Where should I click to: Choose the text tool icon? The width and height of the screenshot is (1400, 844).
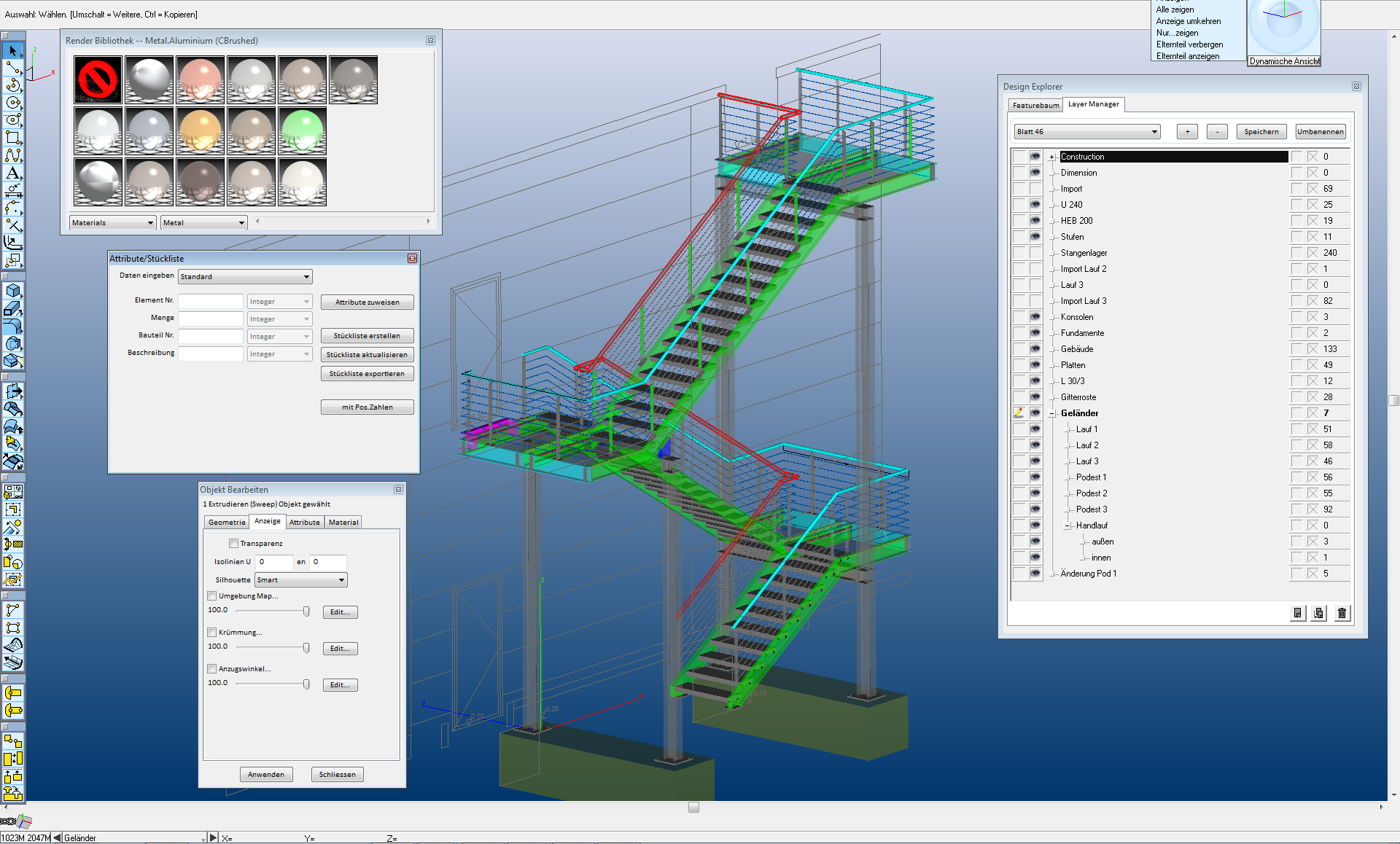(x=13, y=173)
